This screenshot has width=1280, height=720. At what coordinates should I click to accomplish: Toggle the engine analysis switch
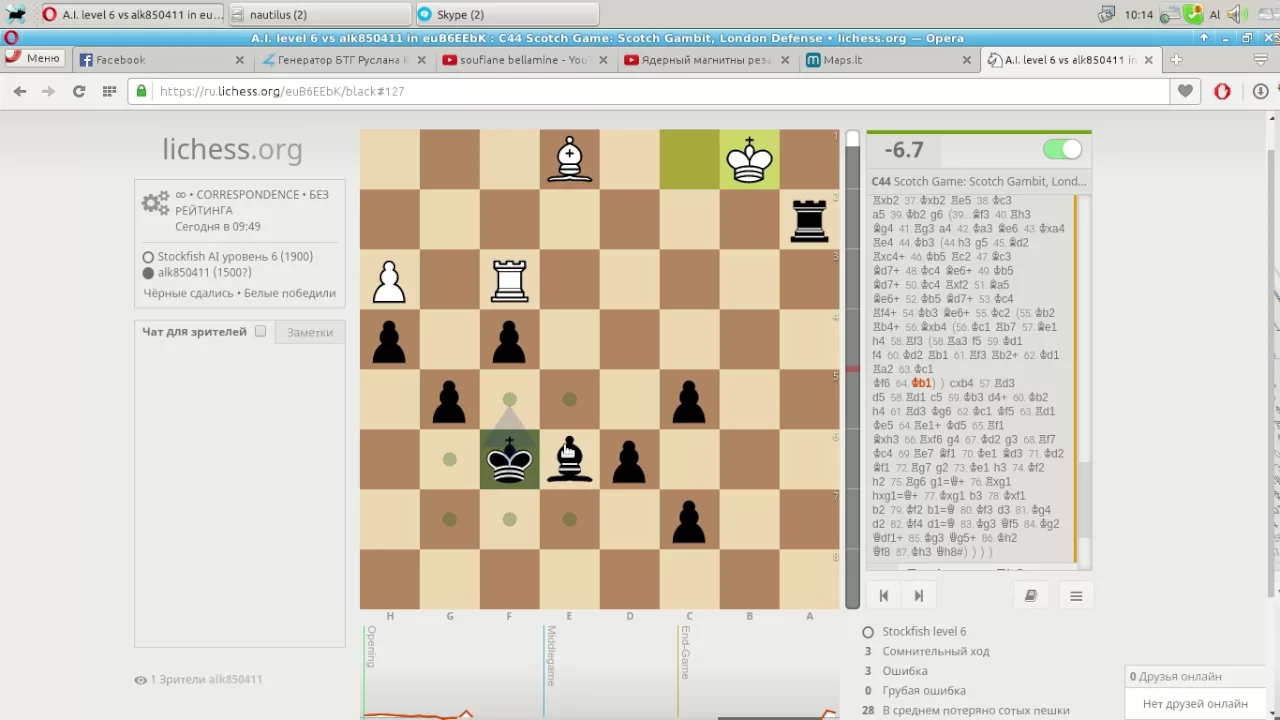pyautogui.click(x=1062, y=150)
